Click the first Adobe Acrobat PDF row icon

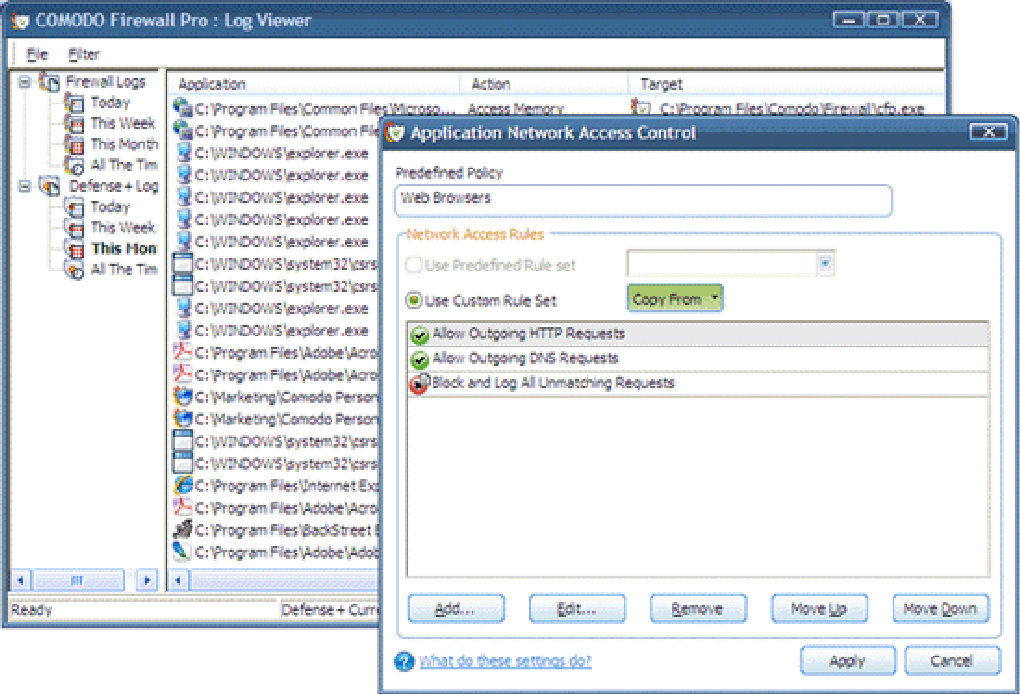click(183, 352)
